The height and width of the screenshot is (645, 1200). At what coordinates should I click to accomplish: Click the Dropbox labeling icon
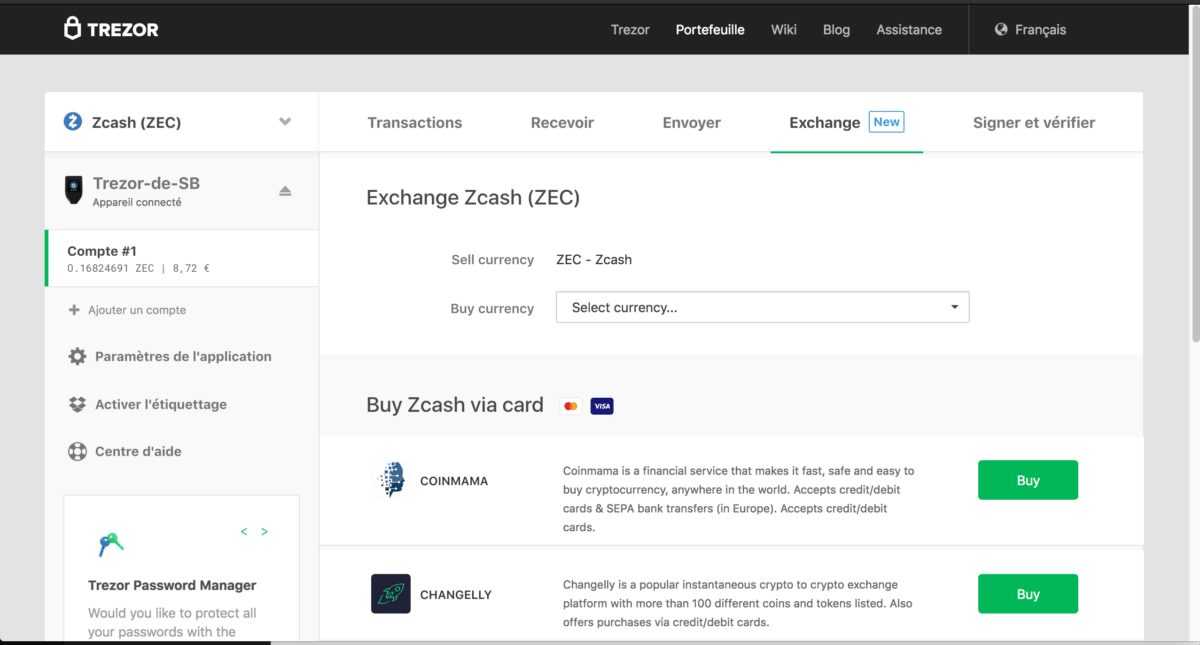point(77,405)
